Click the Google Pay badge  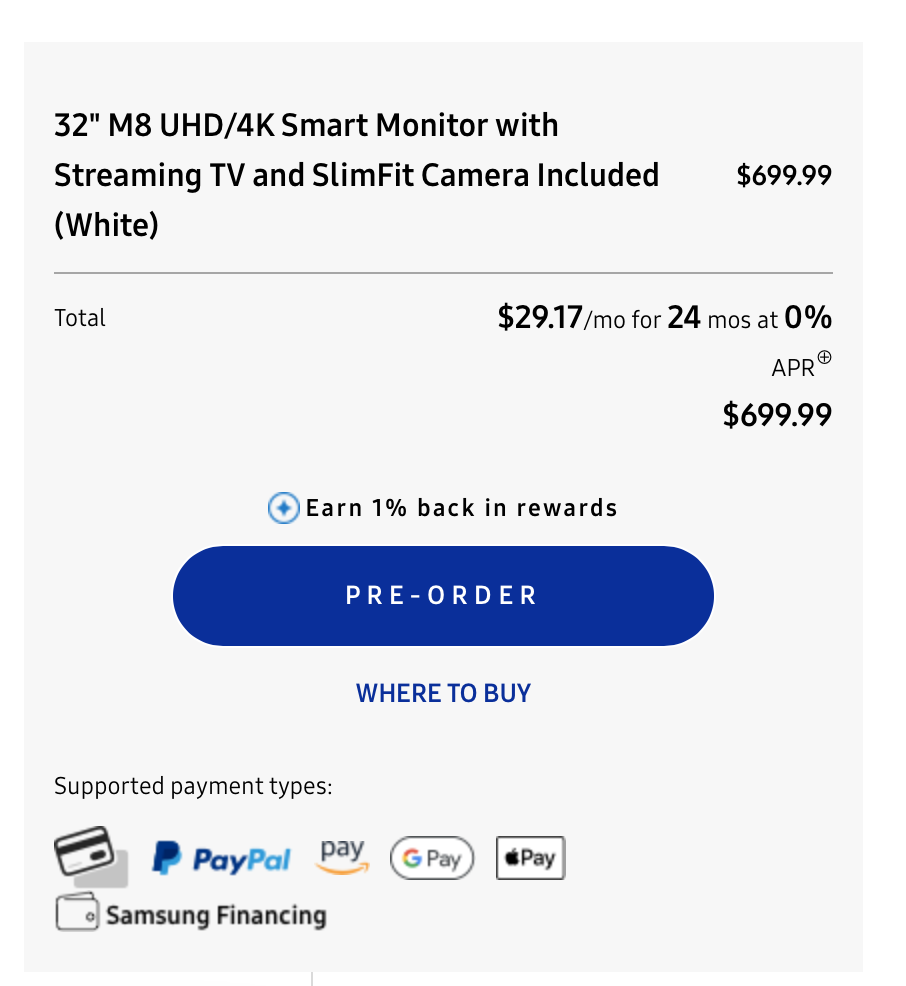(x=432, y=858)
